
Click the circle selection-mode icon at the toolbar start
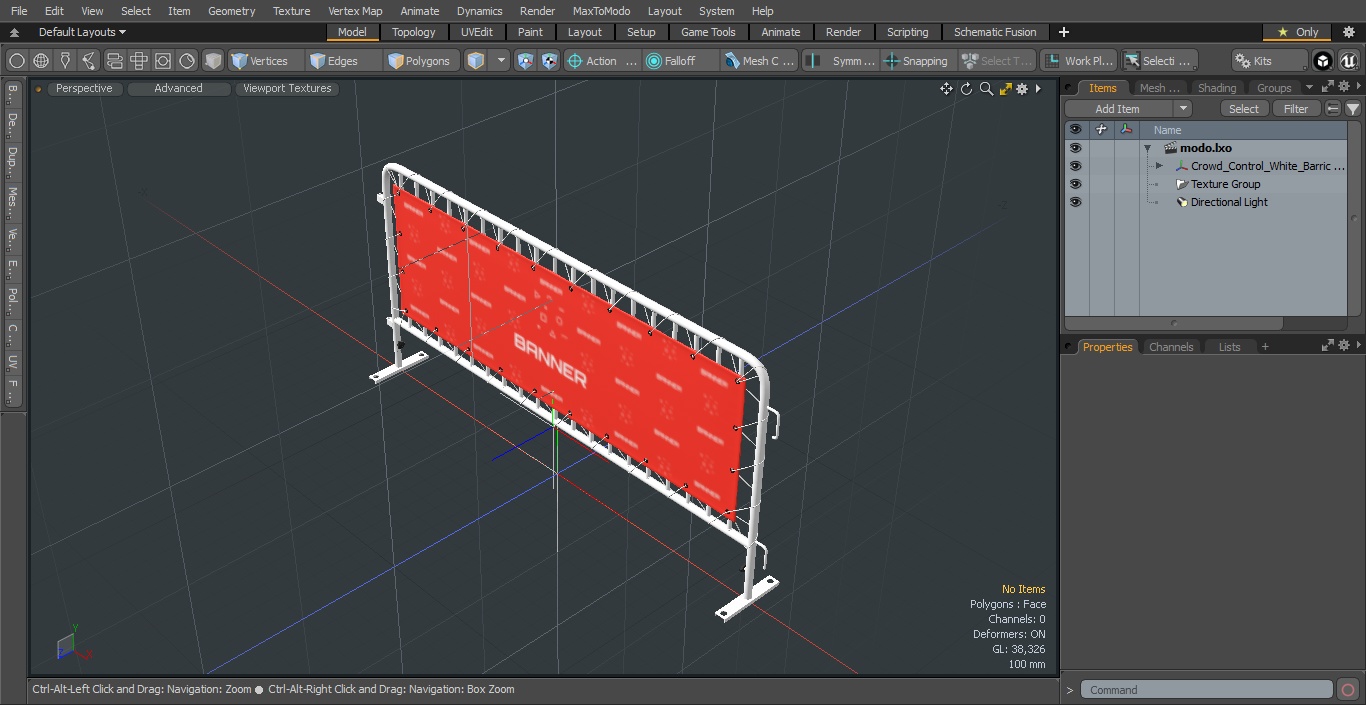pos(16,61)
